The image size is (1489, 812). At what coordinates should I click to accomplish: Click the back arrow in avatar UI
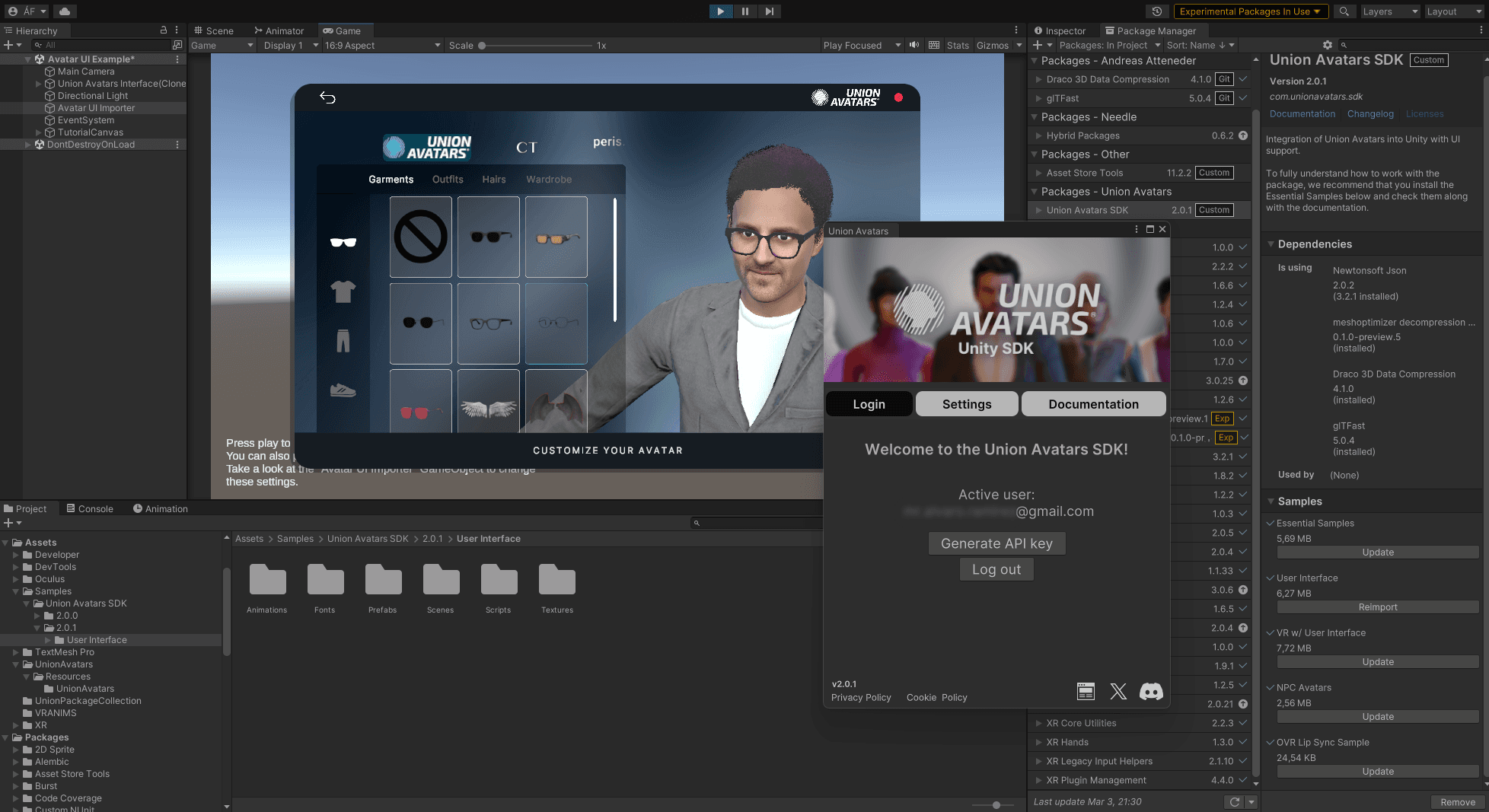point(327,97)
